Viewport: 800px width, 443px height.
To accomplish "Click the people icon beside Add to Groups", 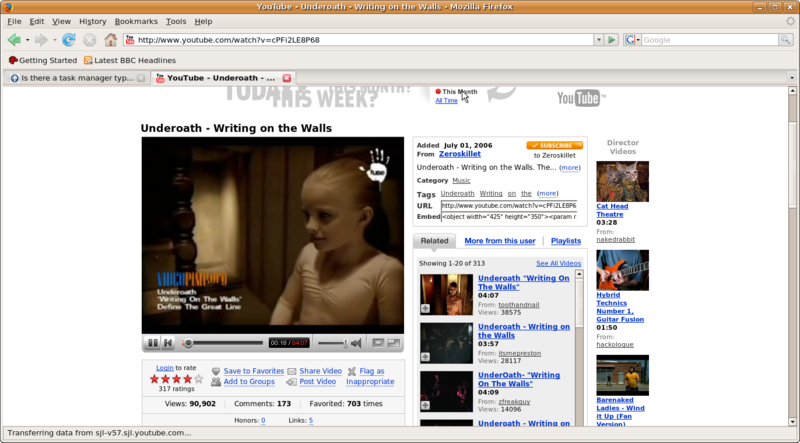I will [x=216, y=382].
